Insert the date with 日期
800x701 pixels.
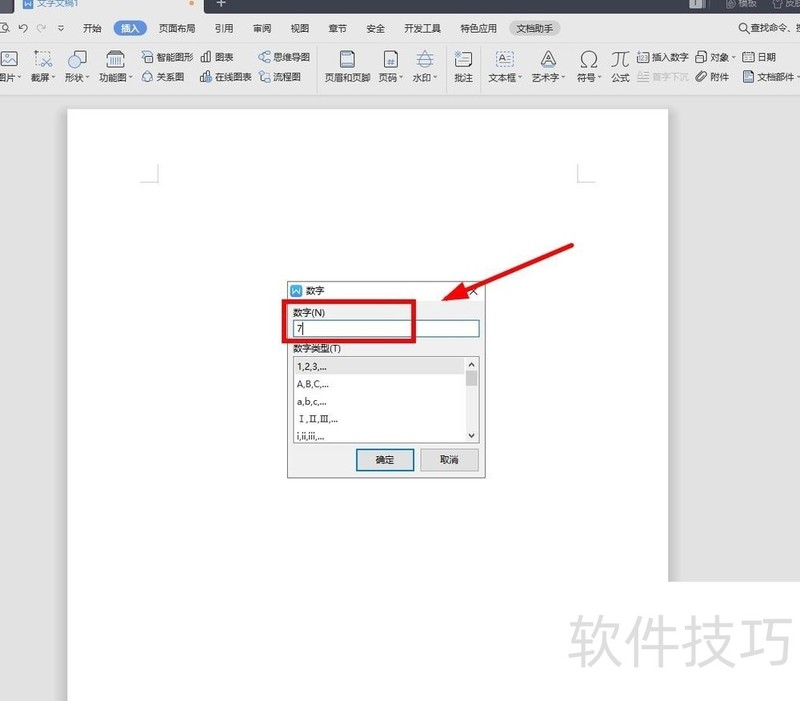coord(759,57)
